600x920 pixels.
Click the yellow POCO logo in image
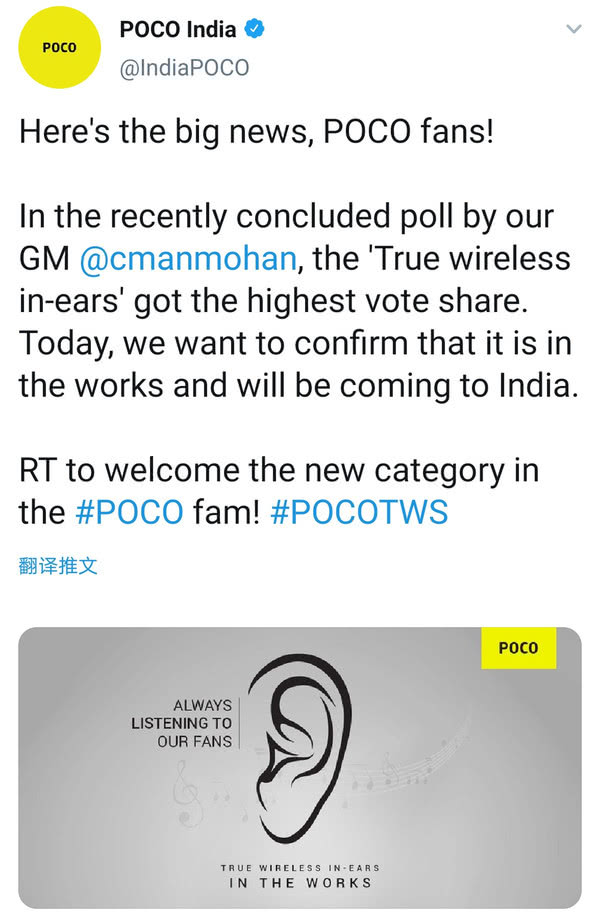point(518,648)
